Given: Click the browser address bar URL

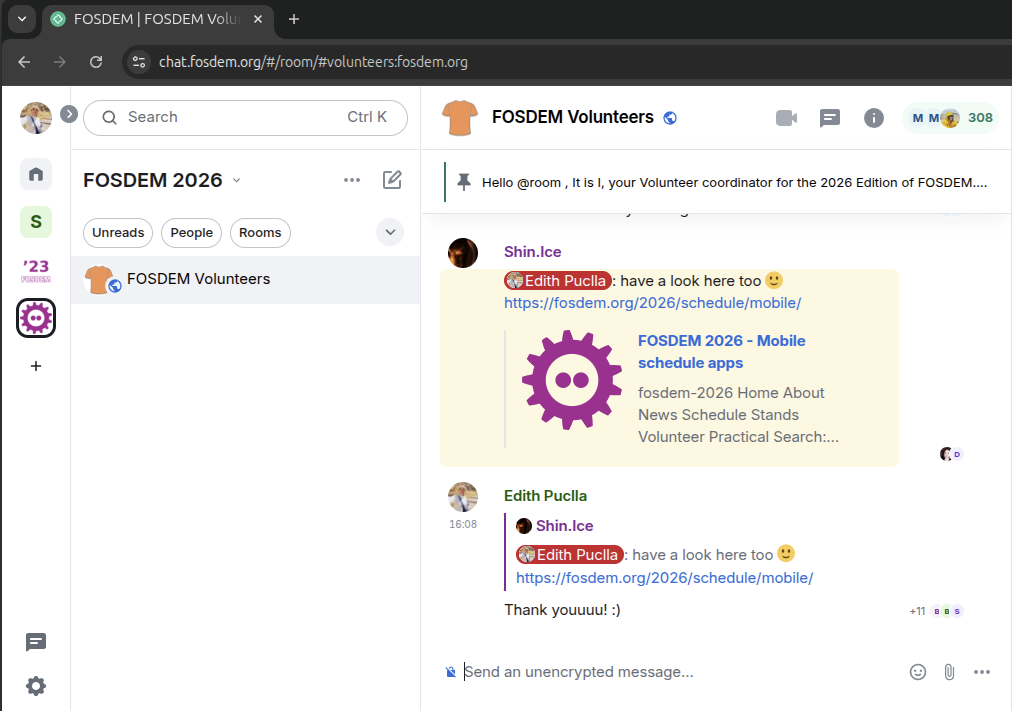Looking at the screenshot, I should [313, 62].
